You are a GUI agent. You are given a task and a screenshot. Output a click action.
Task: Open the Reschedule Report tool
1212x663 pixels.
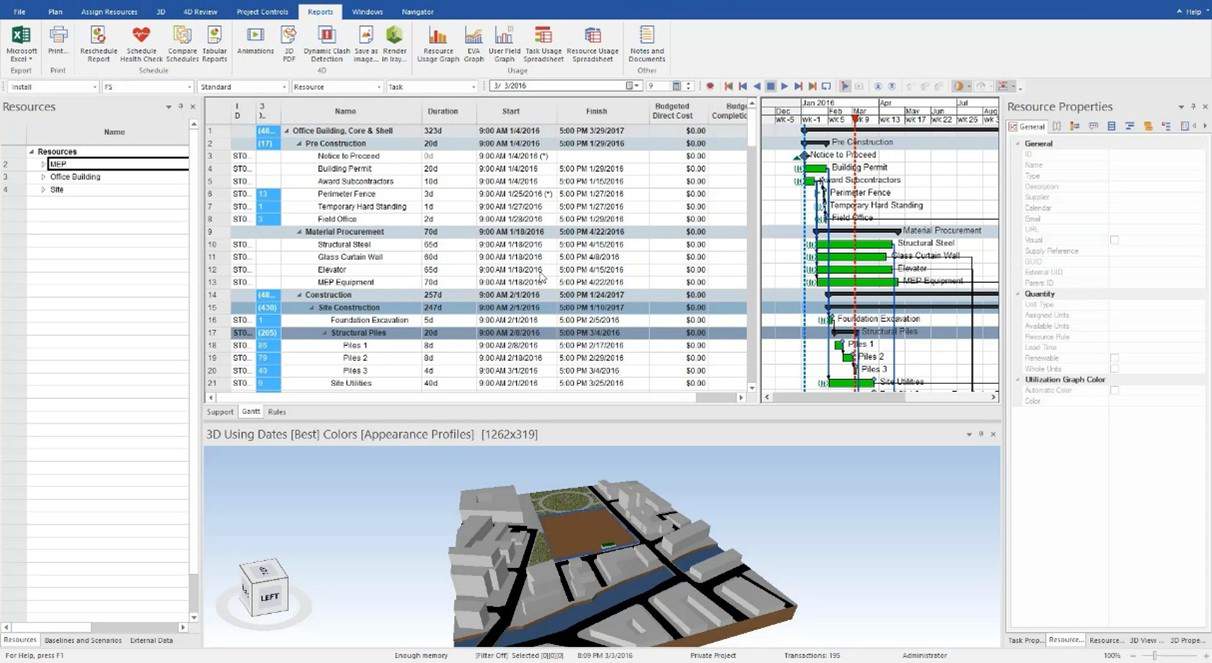(x=98, y=42)
